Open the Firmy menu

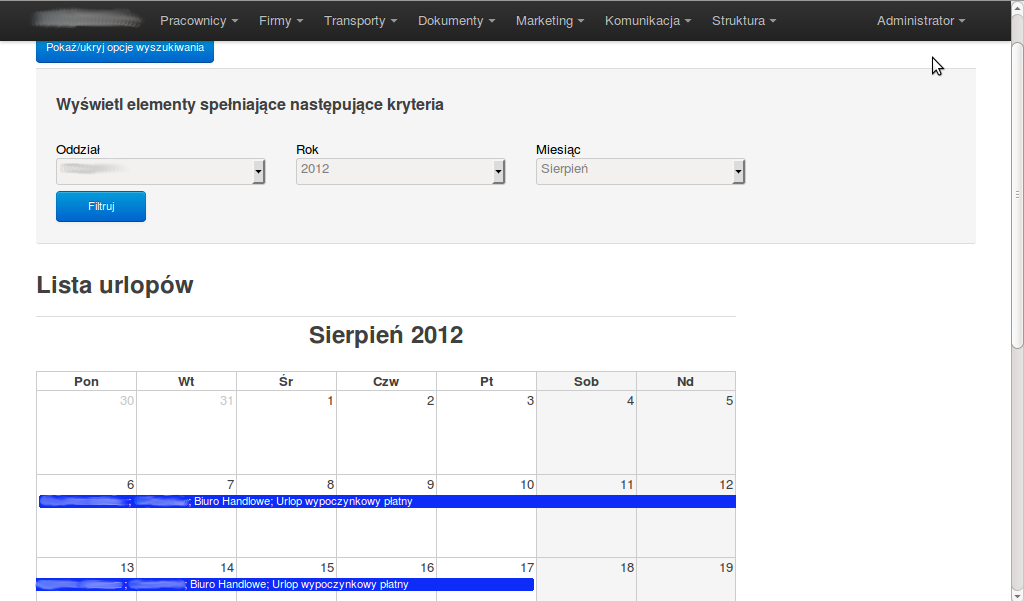280,21
